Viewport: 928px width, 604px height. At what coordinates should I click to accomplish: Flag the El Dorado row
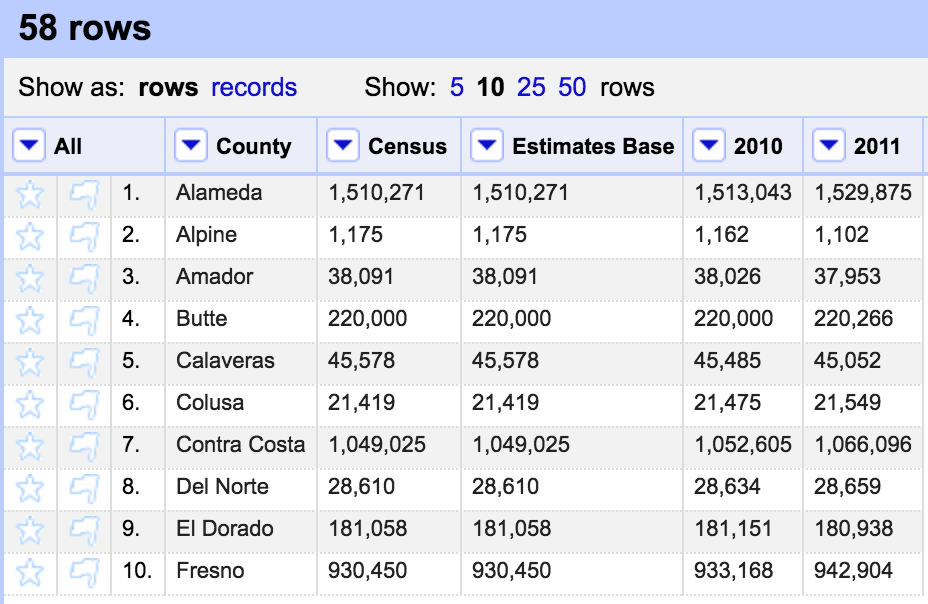coord(84,530)
